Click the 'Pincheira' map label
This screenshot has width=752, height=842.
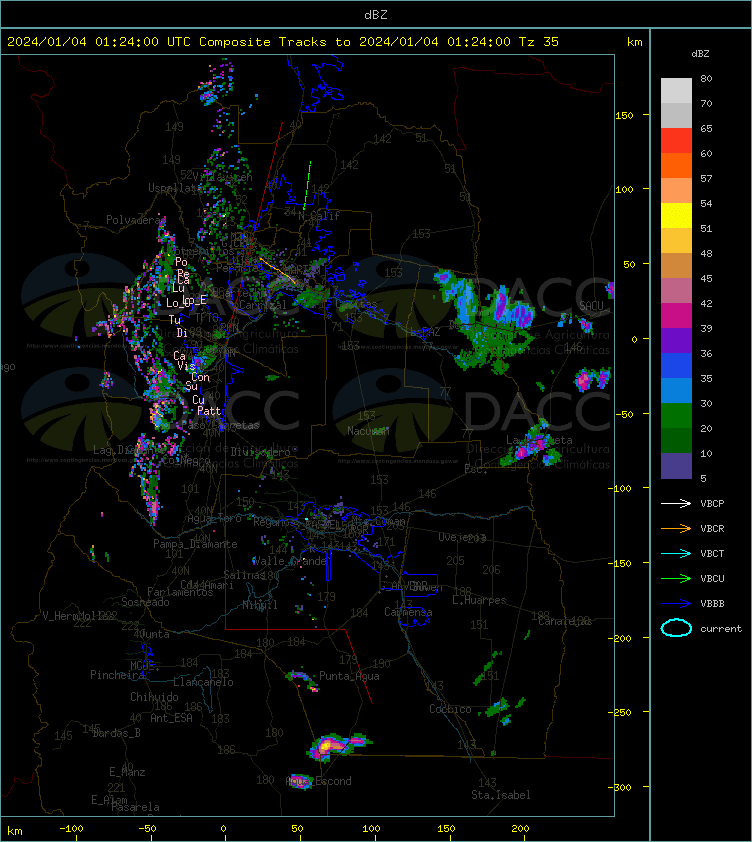click(117, 674)
